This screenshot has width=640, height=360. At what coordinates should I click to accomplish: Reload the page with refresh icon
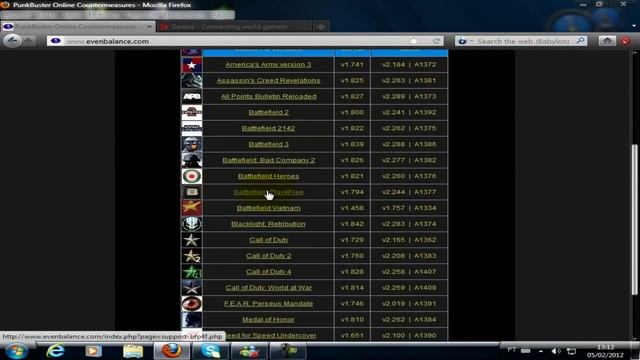(x=437, y=41)
